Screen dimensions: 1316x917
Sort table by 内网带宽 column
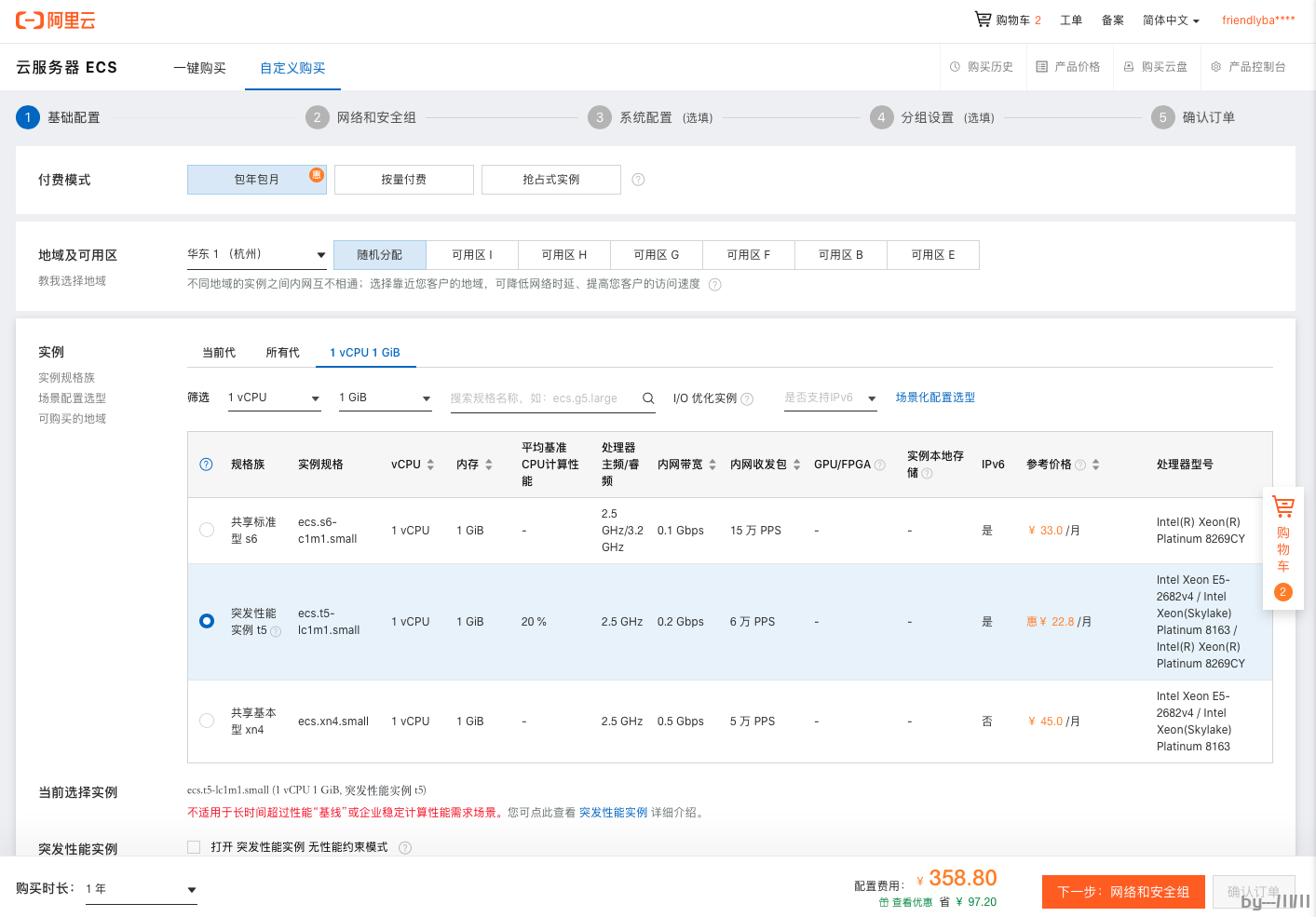pos(712,465)
